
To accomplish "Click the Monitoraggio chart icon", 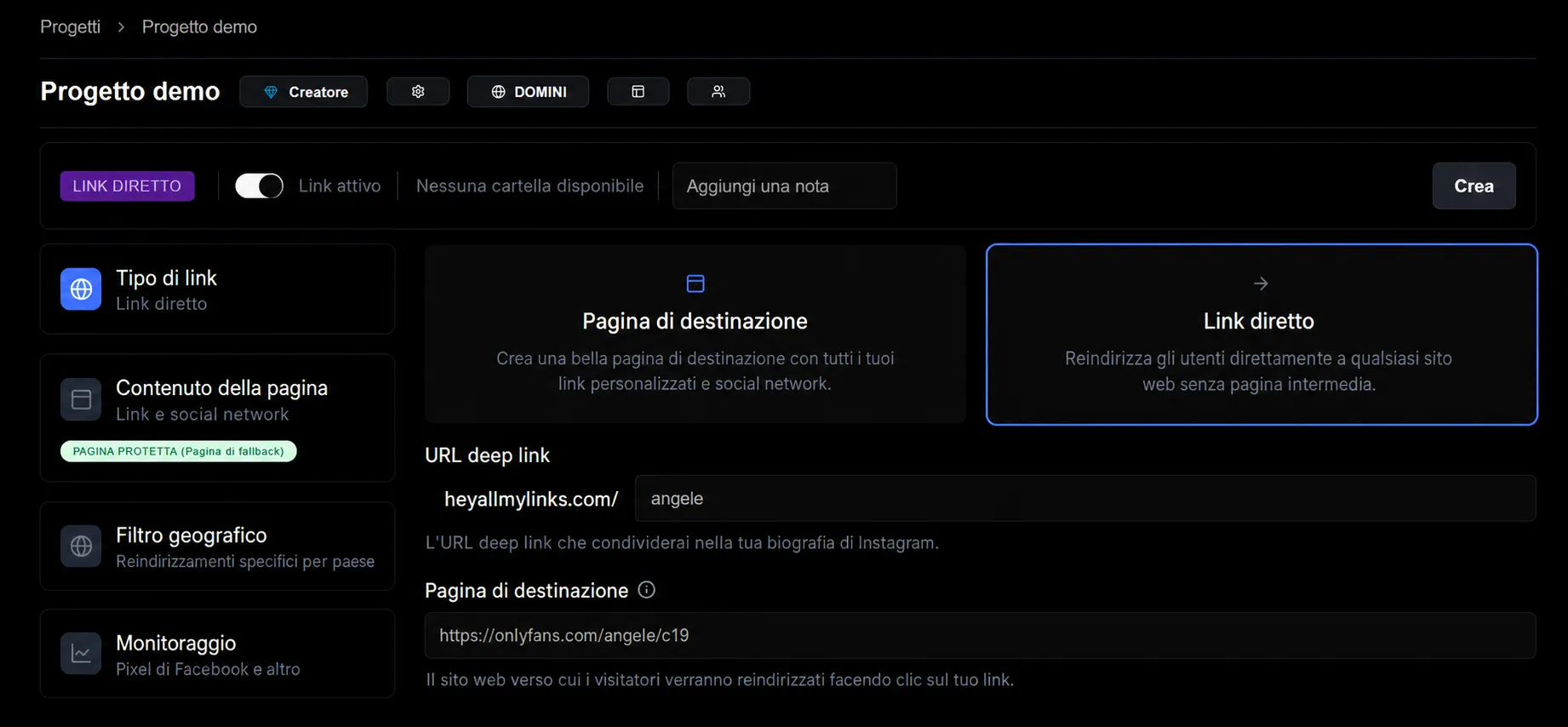I will pyautogui.click(x=81, y=654).
